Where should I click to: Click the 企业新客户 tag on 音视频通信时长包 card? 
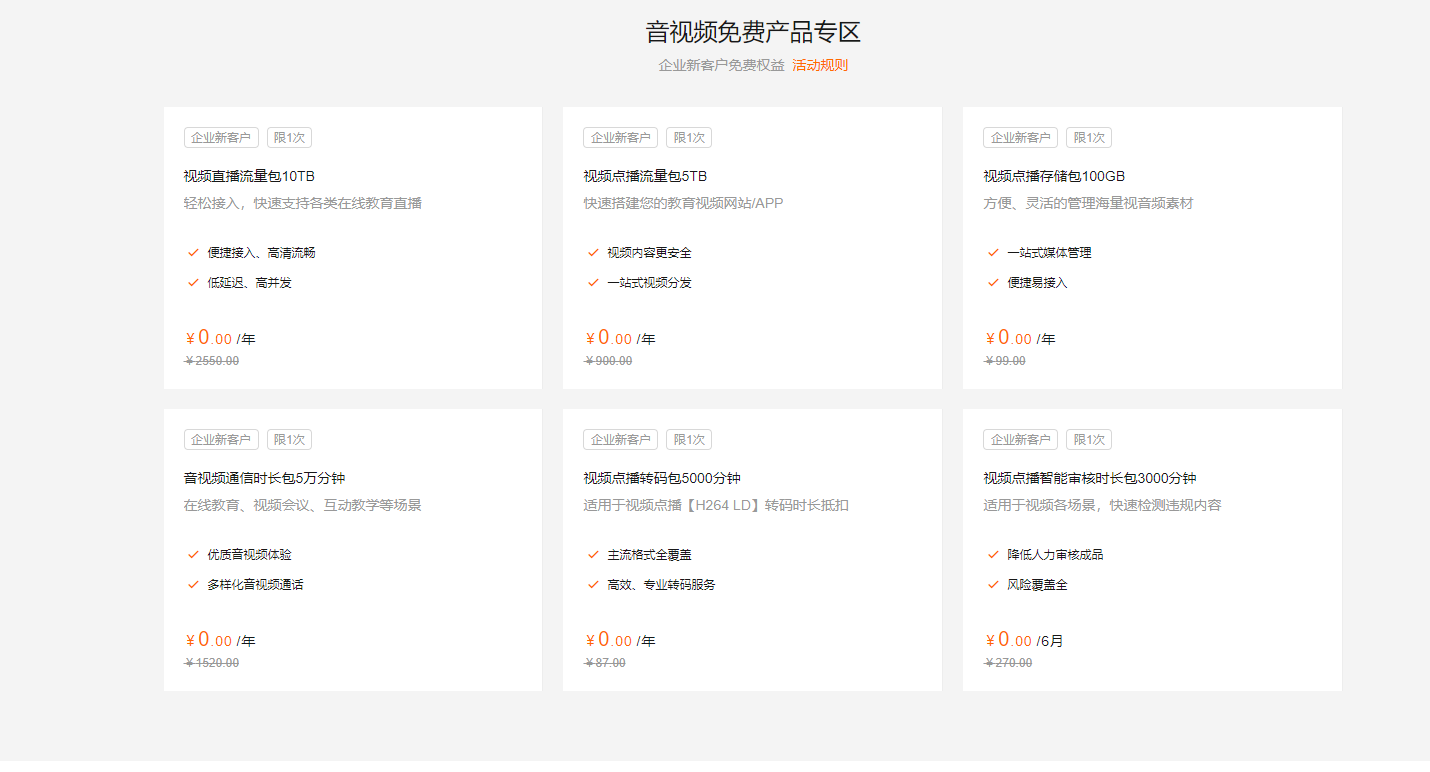click(x=221, y=440)
